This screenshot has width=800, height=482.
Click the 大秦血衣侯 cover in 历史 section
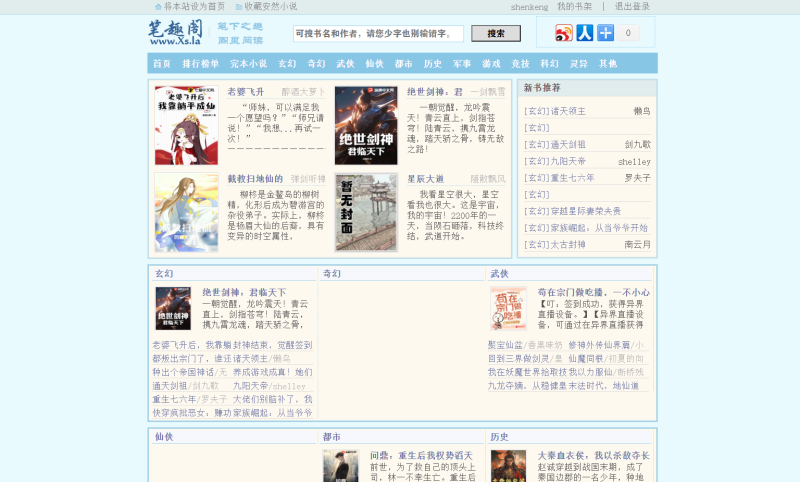pos(508,466)
